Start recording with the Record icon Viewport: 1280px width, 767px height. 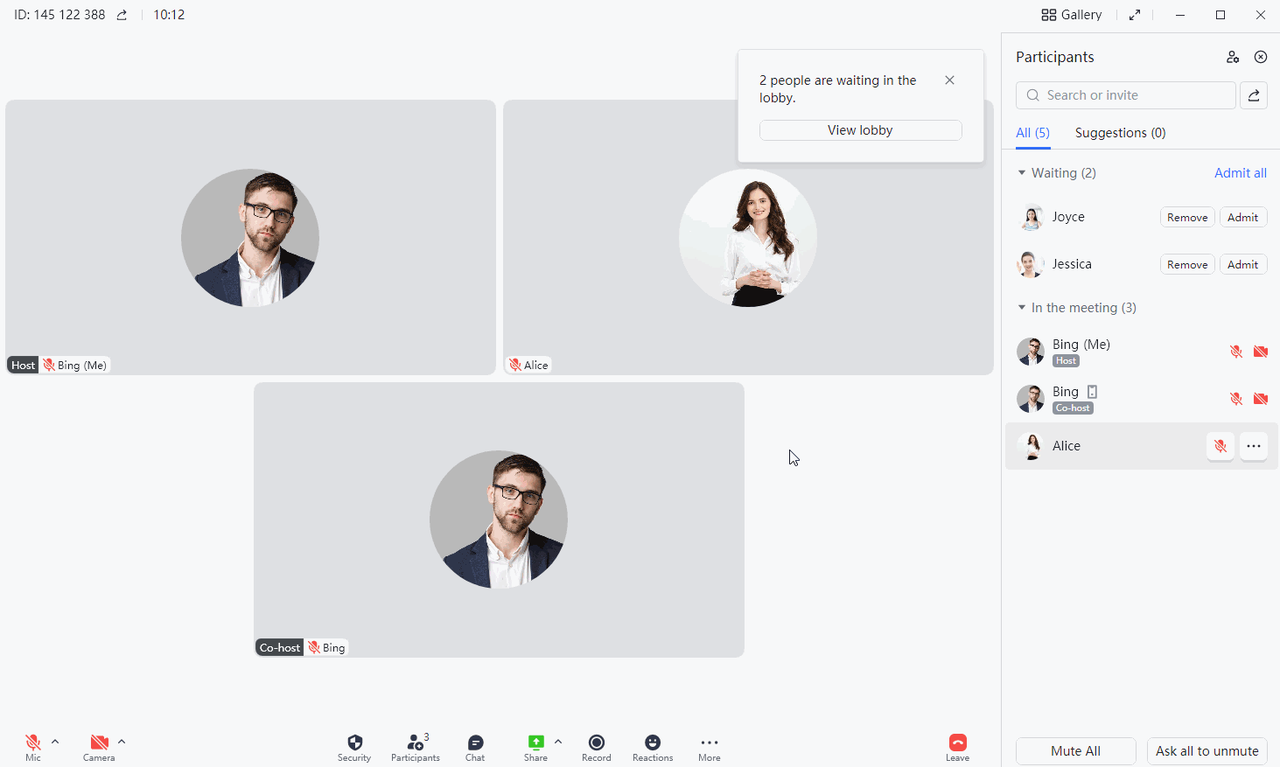[x=596, y=743]
